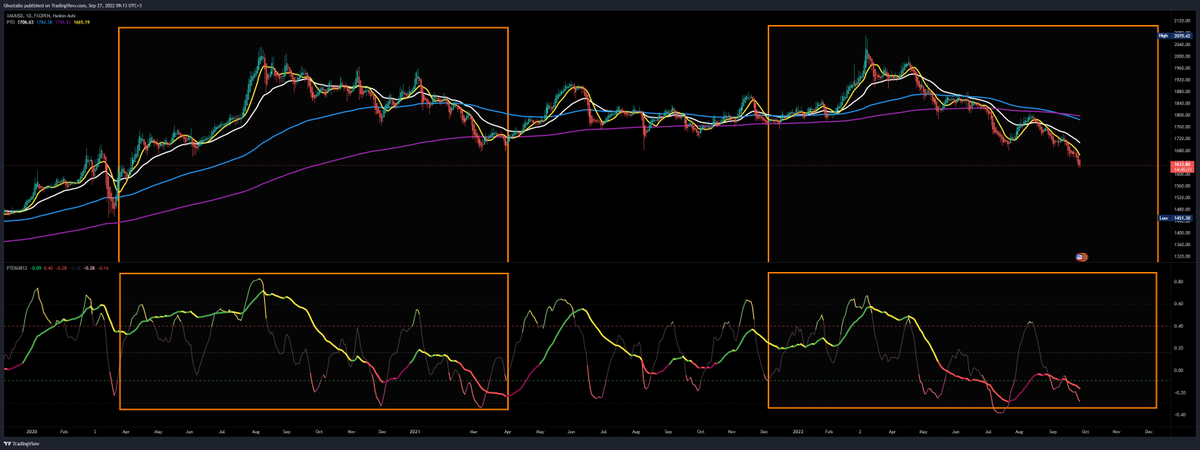Click the US flag economic event icon
The width and height of the screenshot is (1200, 450).
click(x=1082, y=257)
